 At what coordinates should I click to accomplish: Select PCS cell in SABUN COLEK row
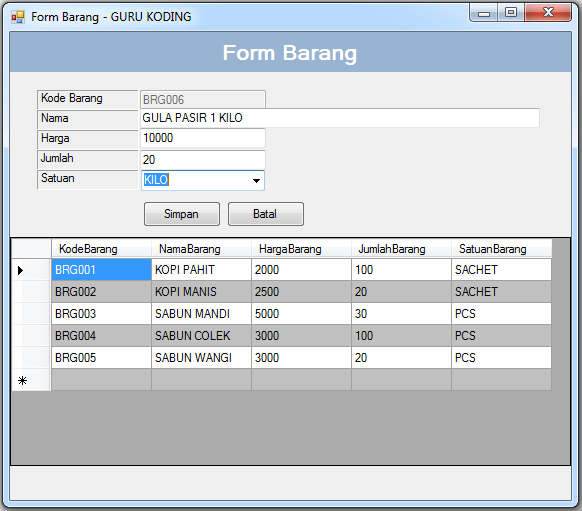click(501, 335)
